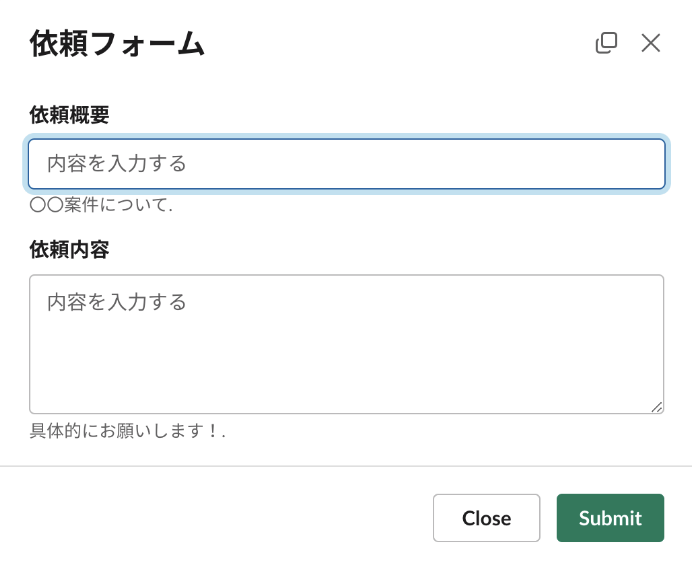Screen dimensions: 692x564
Task: Select the placeholder in the summary field
Action: click(117, 164)
